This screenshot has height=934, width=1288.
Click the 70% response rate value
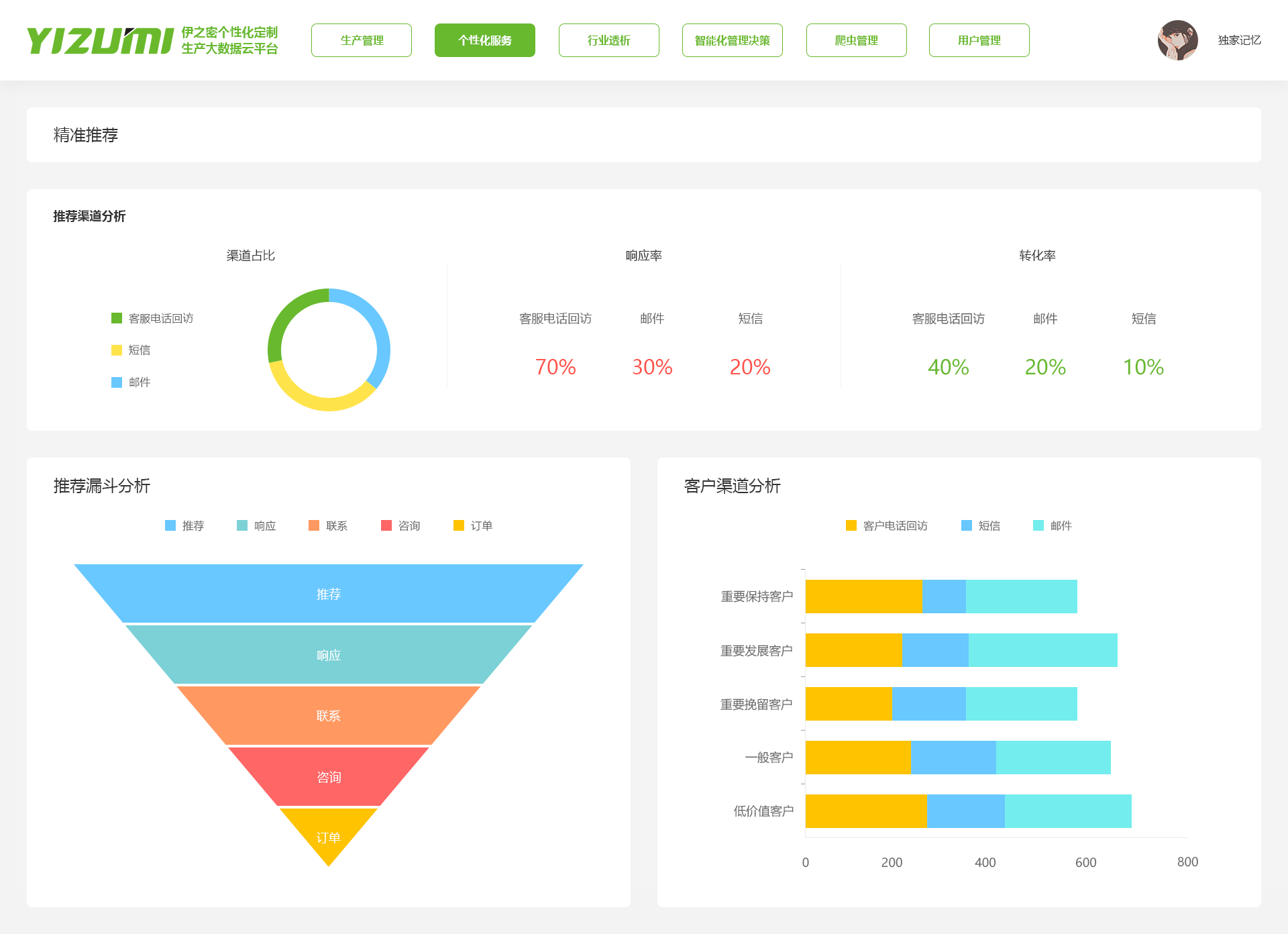pos(555,367)
